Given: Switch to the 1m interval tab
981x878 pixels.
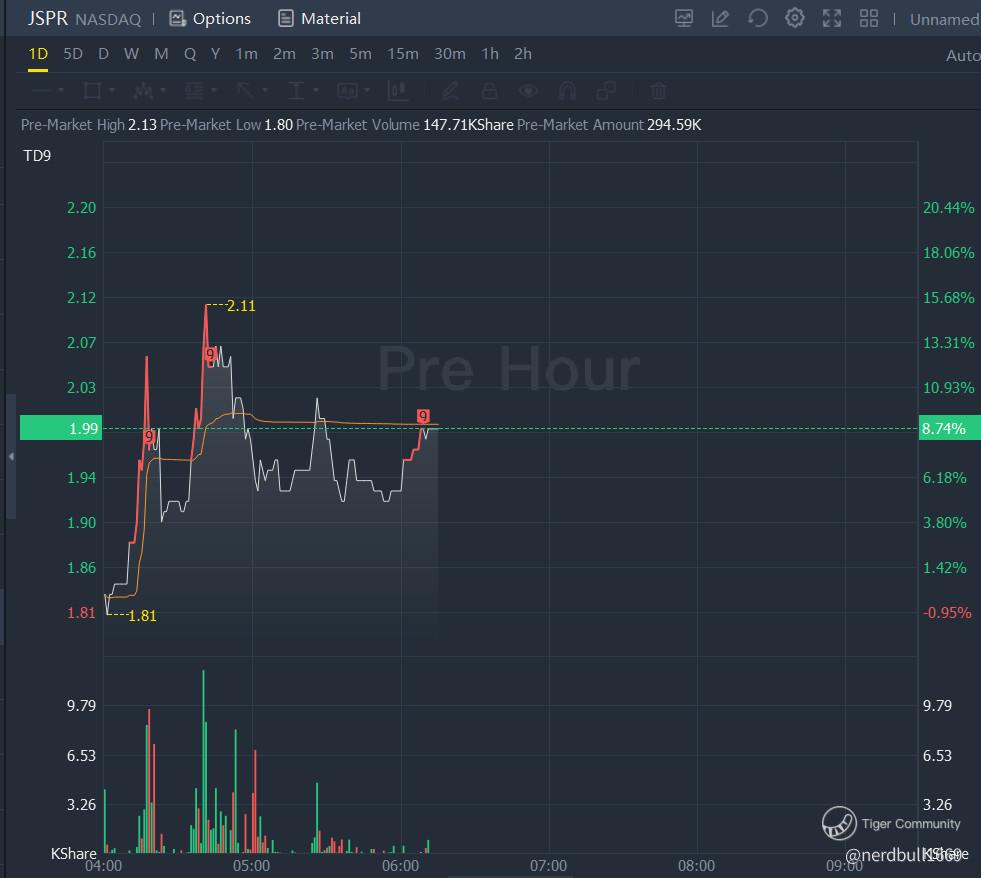Looking at the screenshot, I should point(247,54).
